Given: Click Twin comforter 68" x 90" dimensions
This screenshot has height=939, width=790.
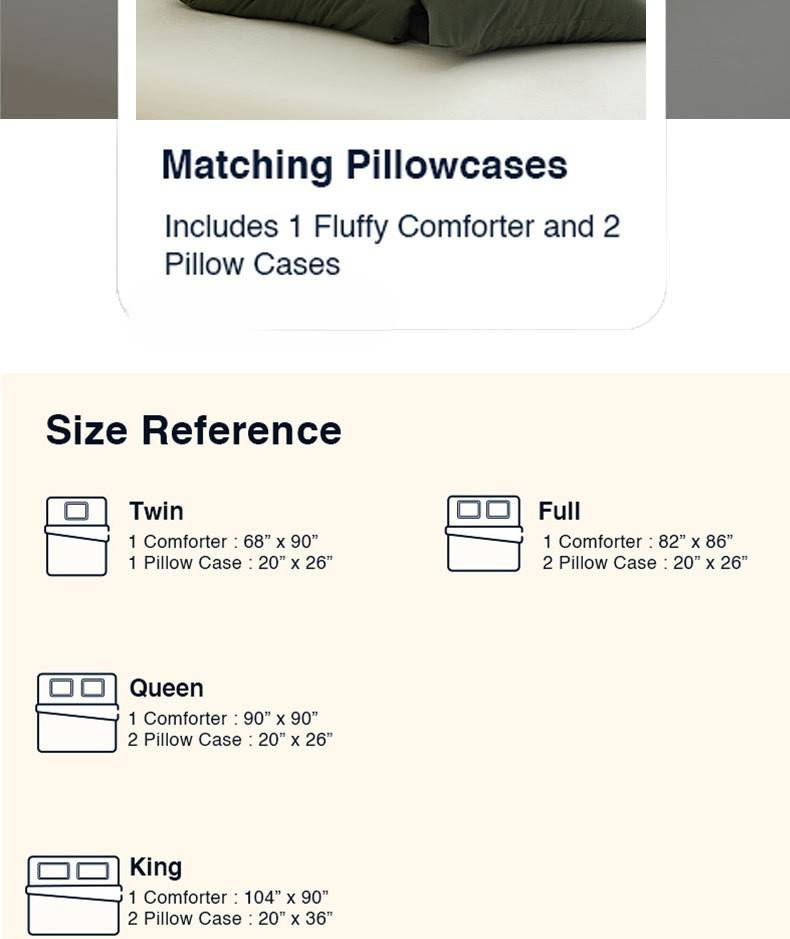Looking at the screenshot, I should click(x=223, y=541).
